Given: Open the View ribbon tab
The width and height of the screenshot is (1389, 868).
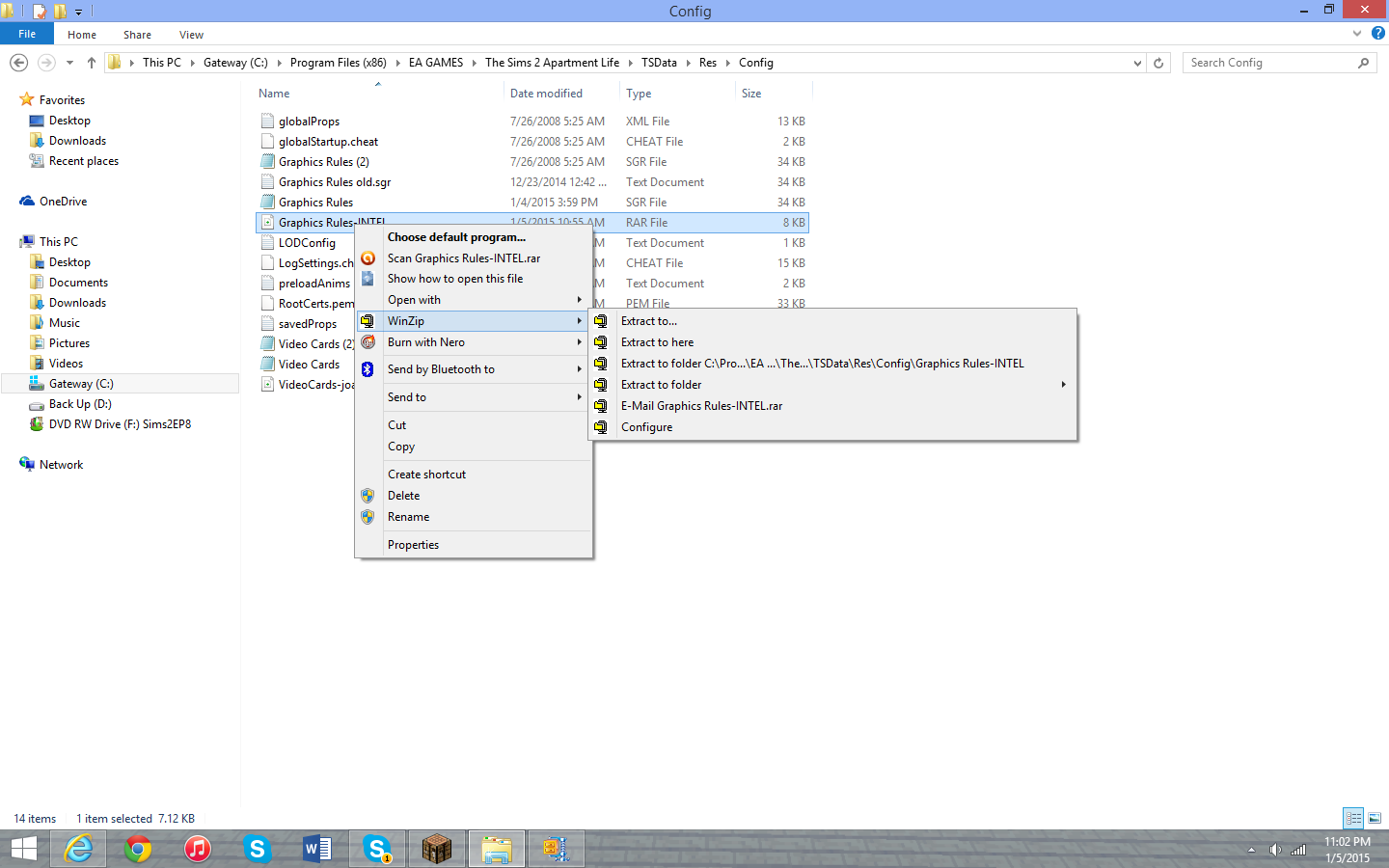Looking at the screenshot, I should point(191,35).
